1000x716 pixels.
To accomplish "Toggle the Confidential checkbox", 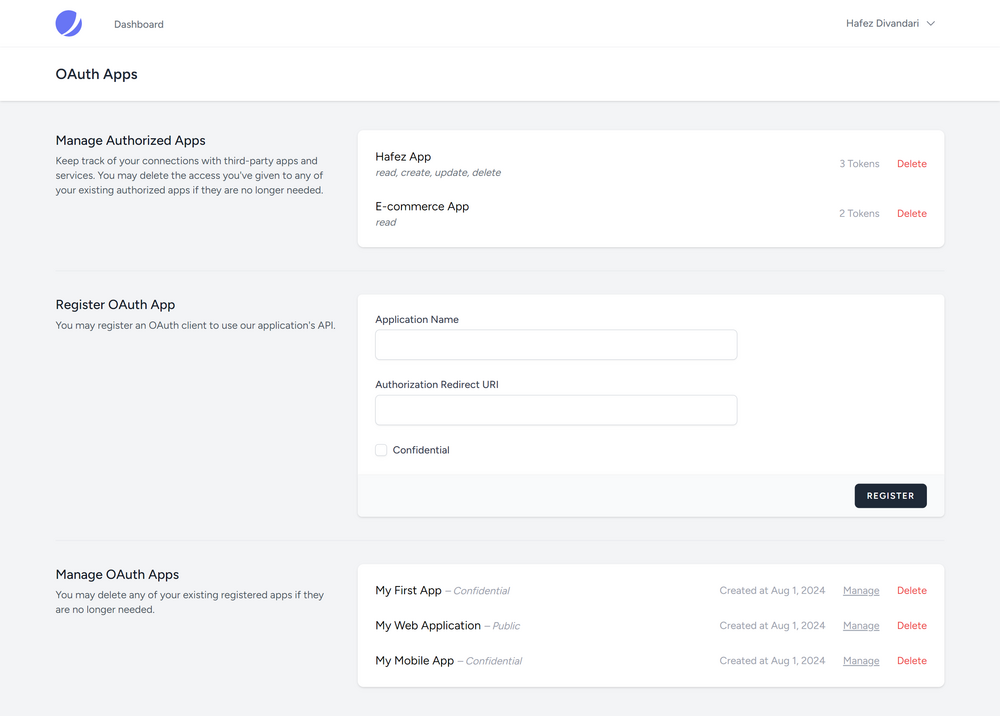I will point(381,450).
